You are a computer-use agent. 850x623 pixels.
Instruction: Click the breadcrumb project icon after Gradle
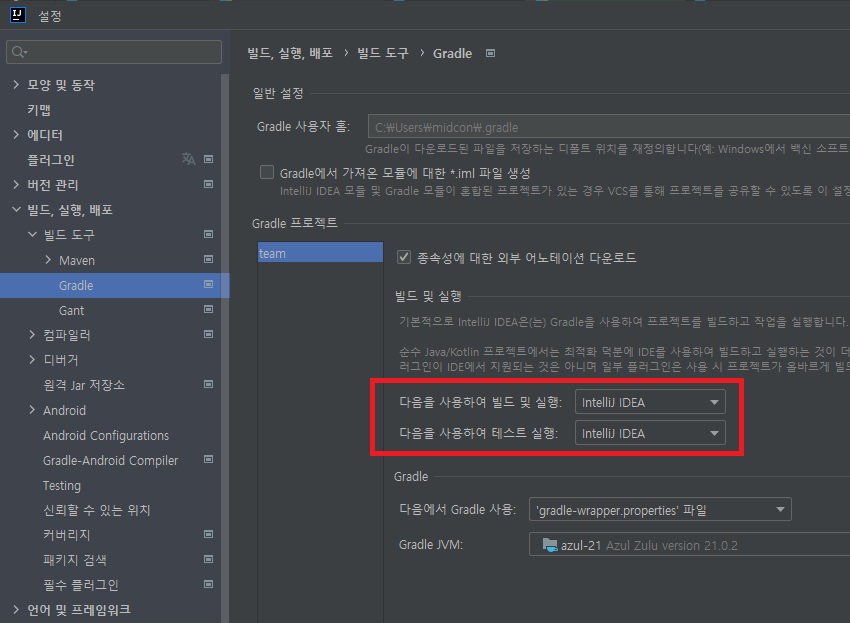click(x=491, y=53)
